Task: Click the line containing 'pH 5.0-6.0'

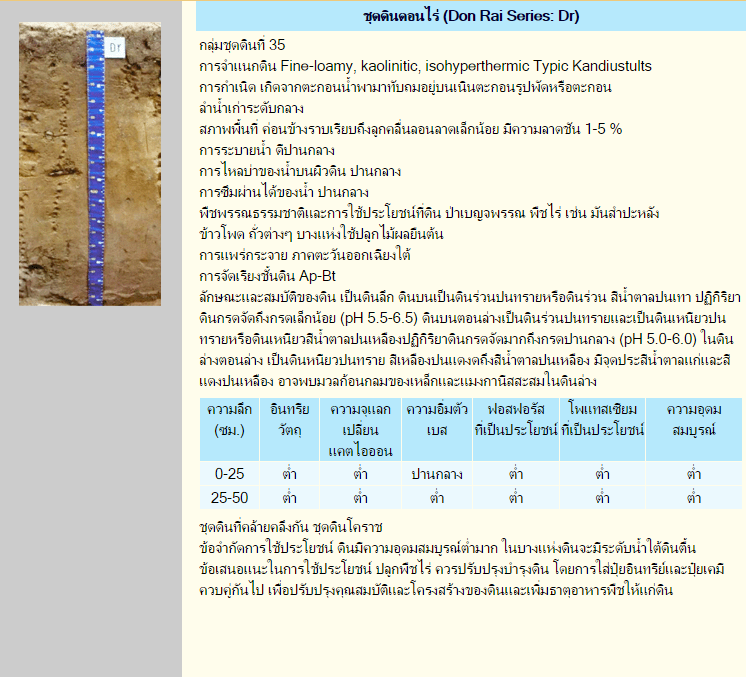Action: coord(466,339)
